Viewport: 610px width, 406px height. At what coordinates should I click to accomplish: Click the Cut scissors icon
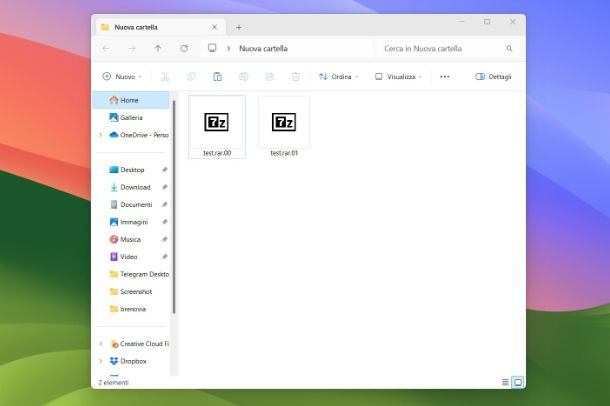pos(165,77)
